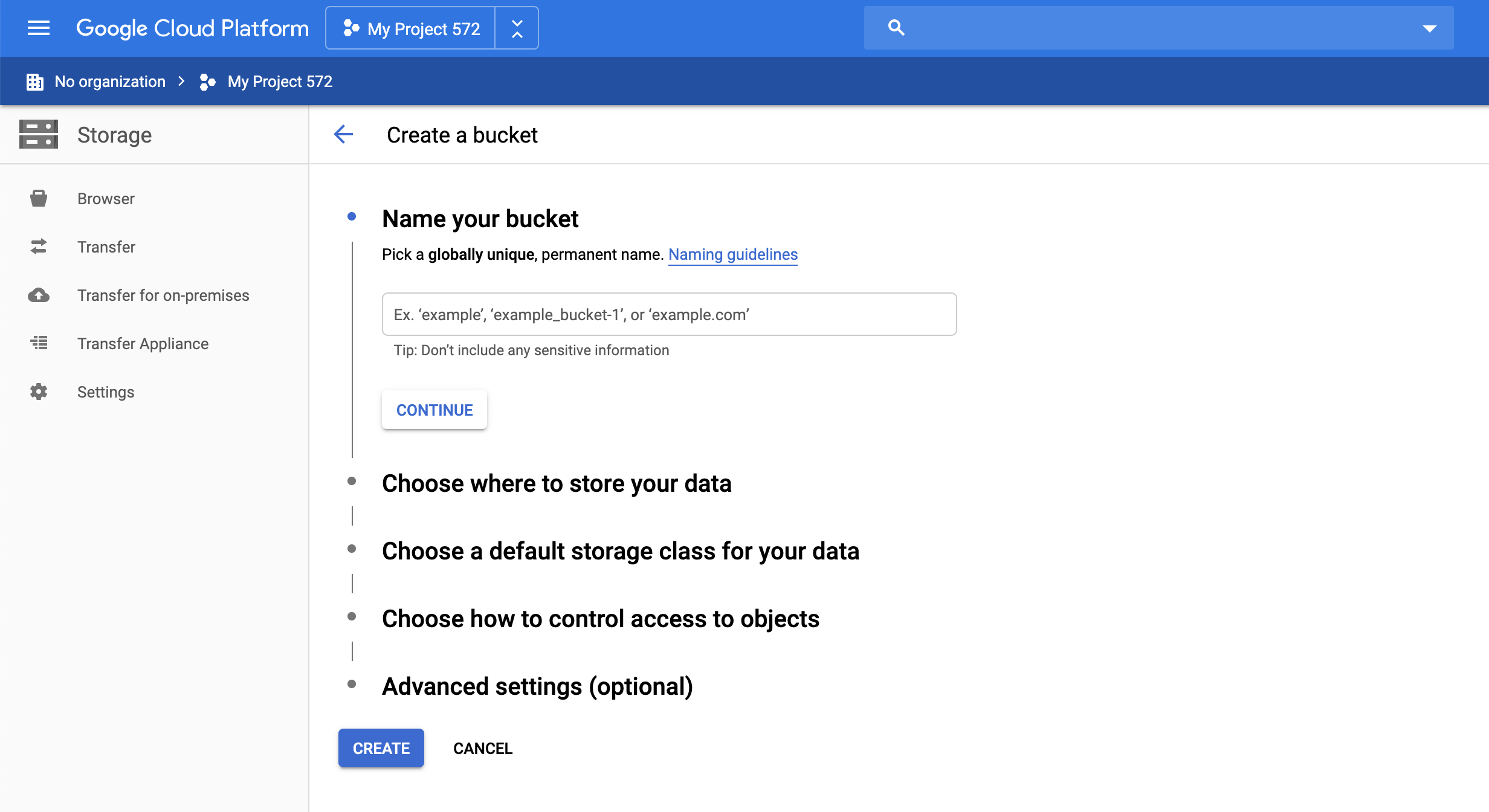1489x812 pixels.
Task: Click the step bullet for storage location
Action: click(x=352, y=481)
